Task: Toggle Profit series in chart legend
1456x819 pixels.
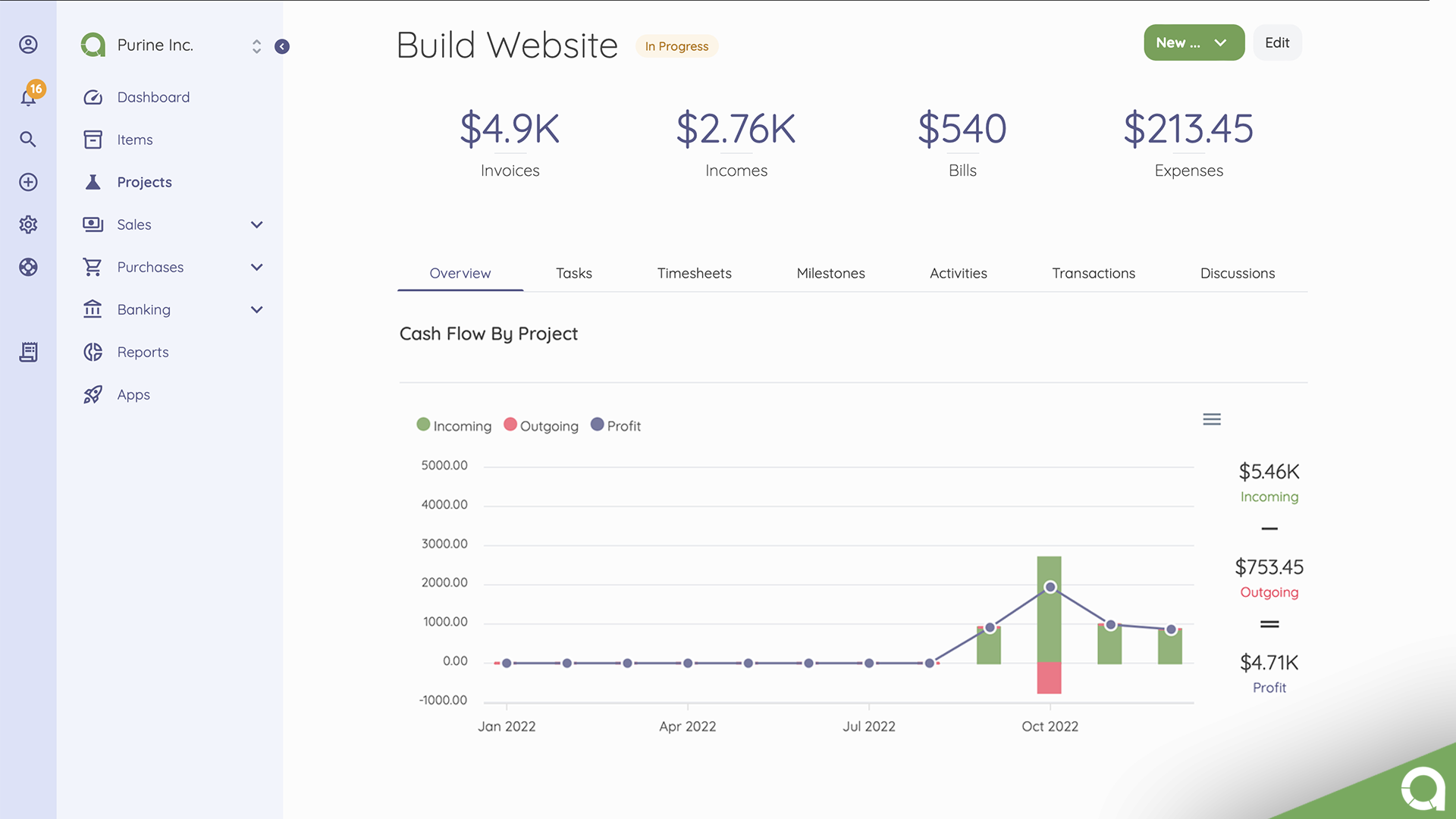Action: click(x=616, y=426)
